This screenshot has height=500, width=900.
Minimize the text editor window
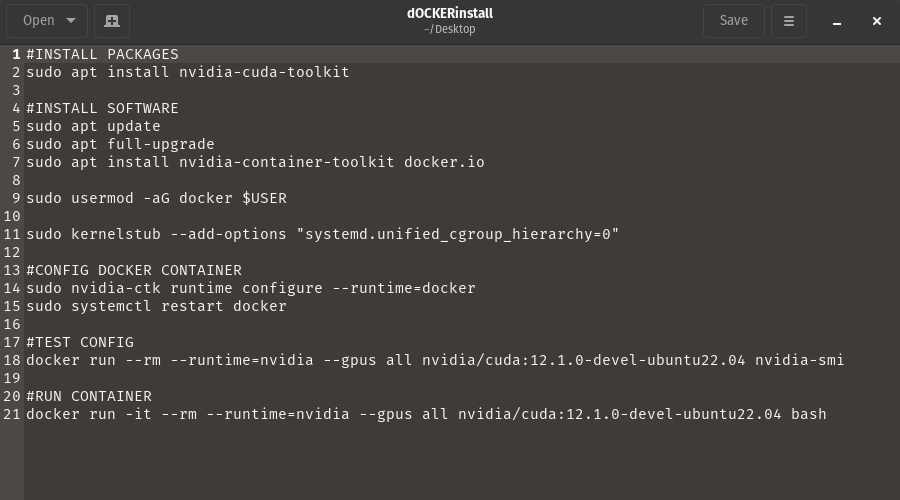[837, 21]
